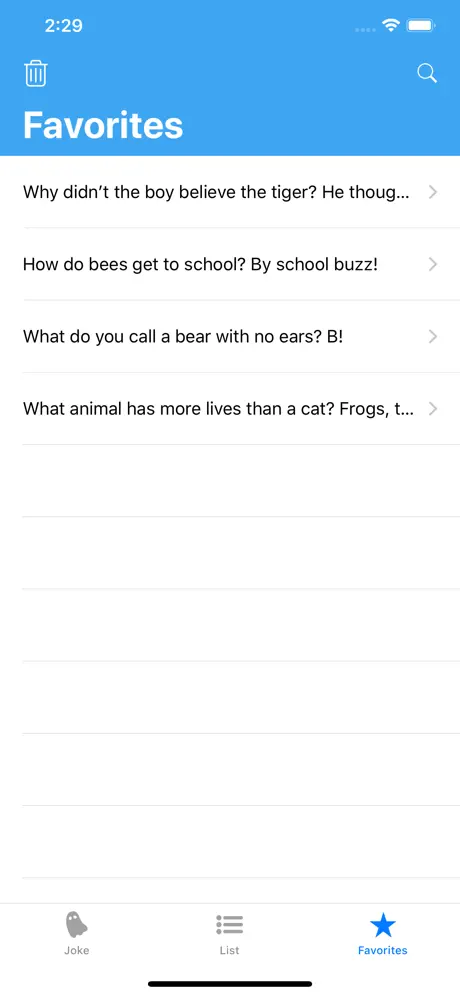
Task: Open the bees school buzz joke
Action: pos(230,264)
